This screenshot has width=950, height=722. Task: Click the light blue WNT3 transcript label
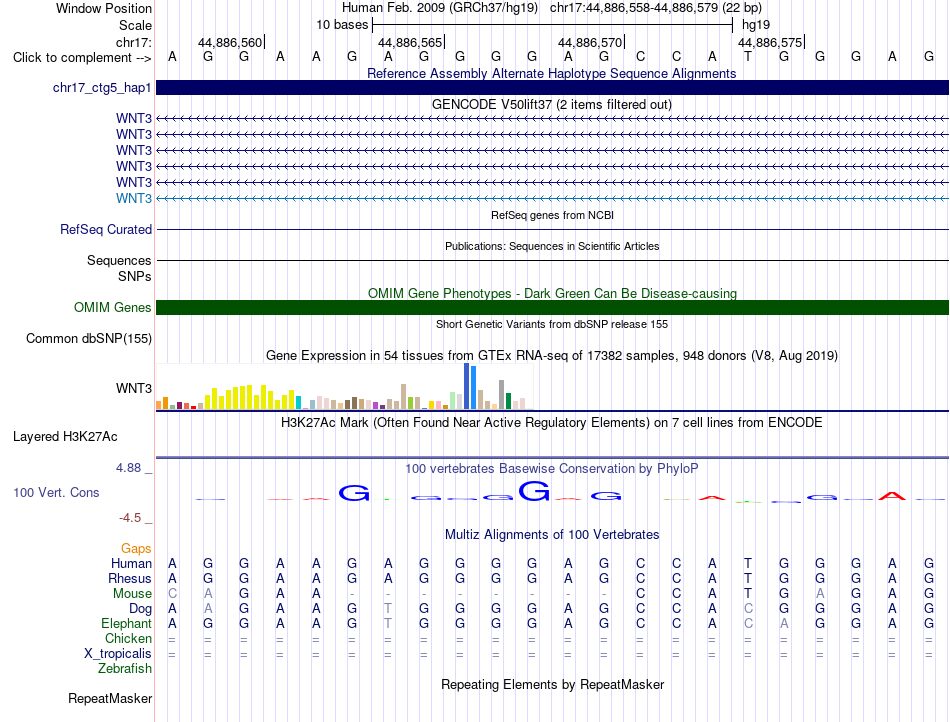pos(134,199)
